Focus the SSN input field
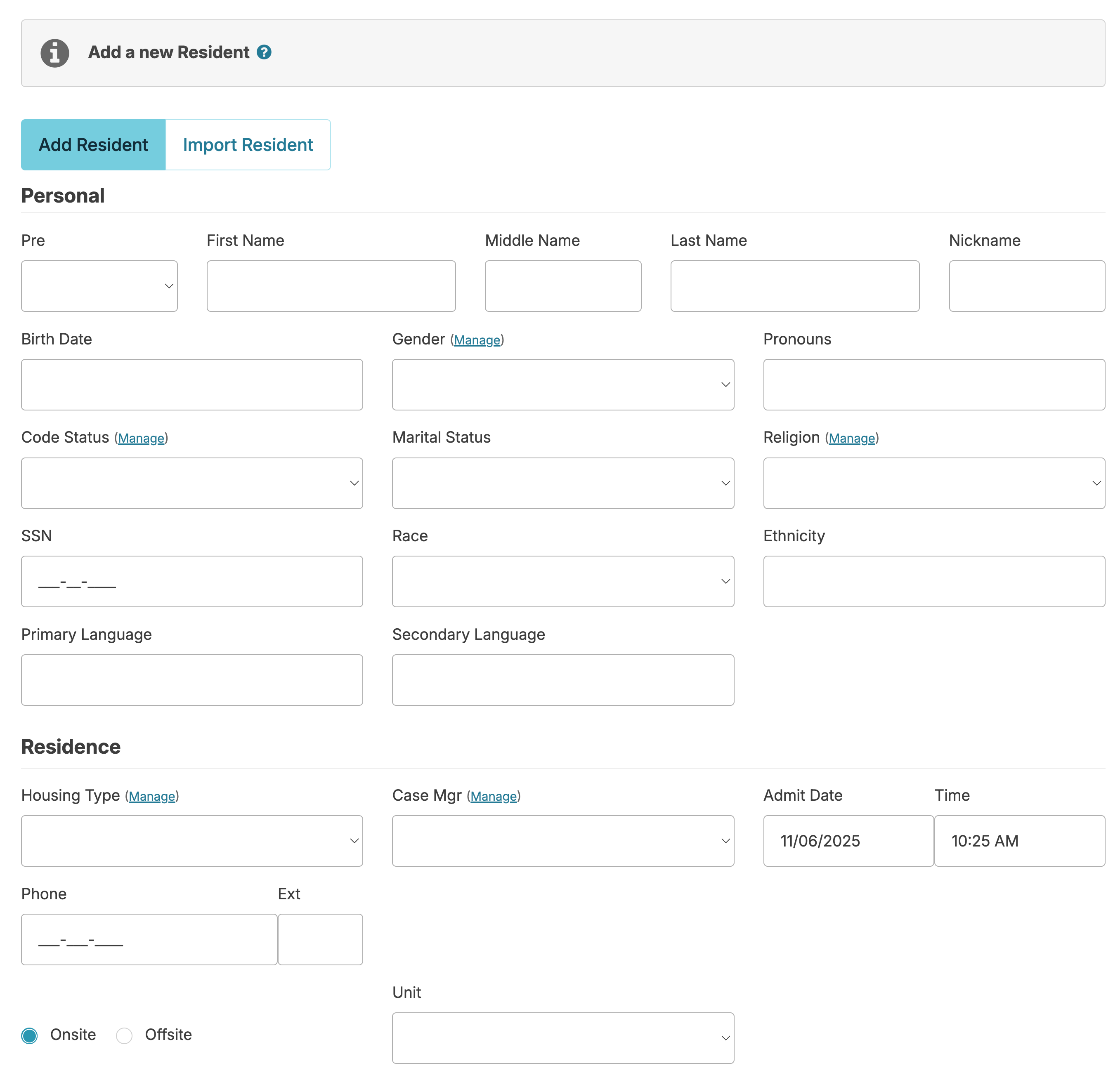The width and height of the screenshot is (1120, 1080). [191, 581]
